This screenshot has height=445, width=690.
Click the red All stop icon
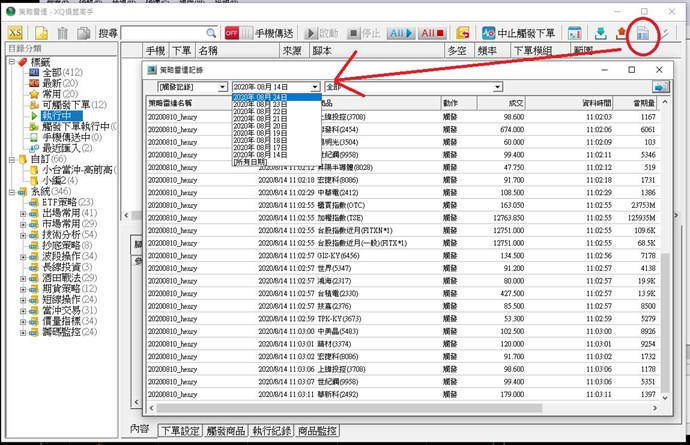(433, 33)
